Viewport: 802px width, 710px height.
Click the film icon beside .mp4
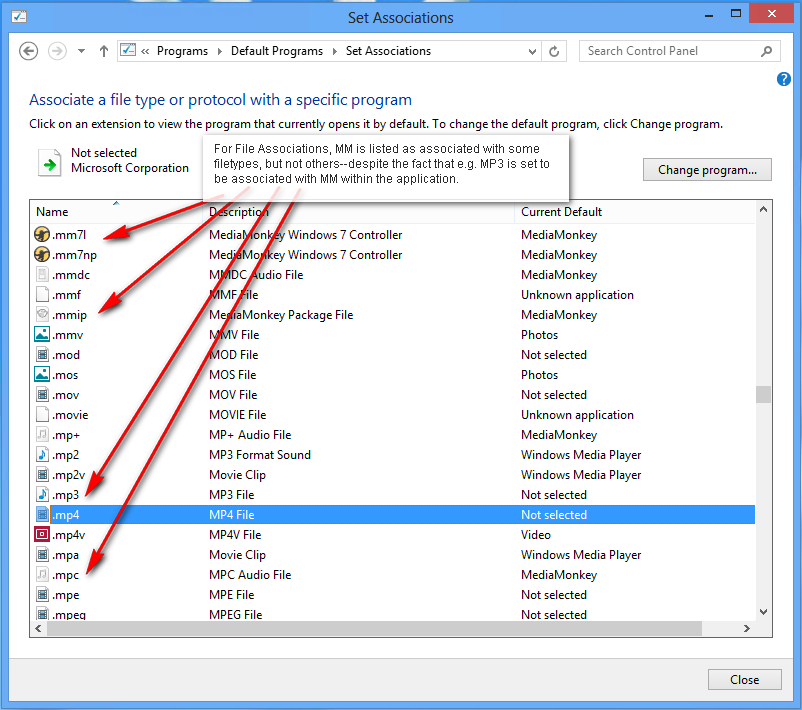(42, 514)
